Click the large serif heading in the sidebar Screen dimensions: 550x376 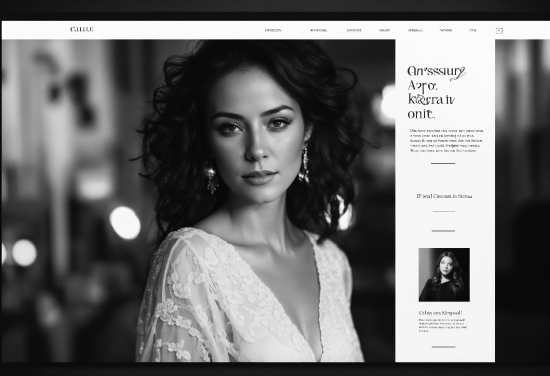point(437,92)
